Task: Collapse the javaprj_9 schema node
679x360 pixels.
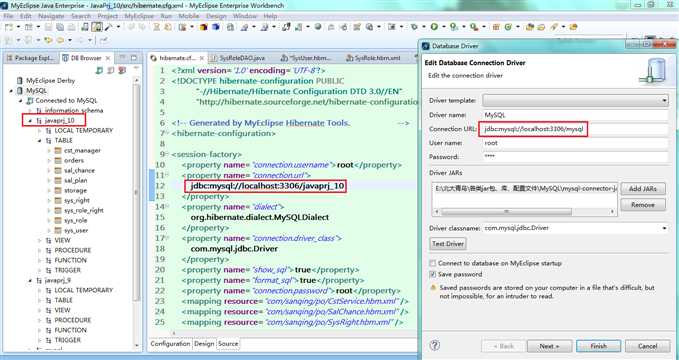Action: 30,280
